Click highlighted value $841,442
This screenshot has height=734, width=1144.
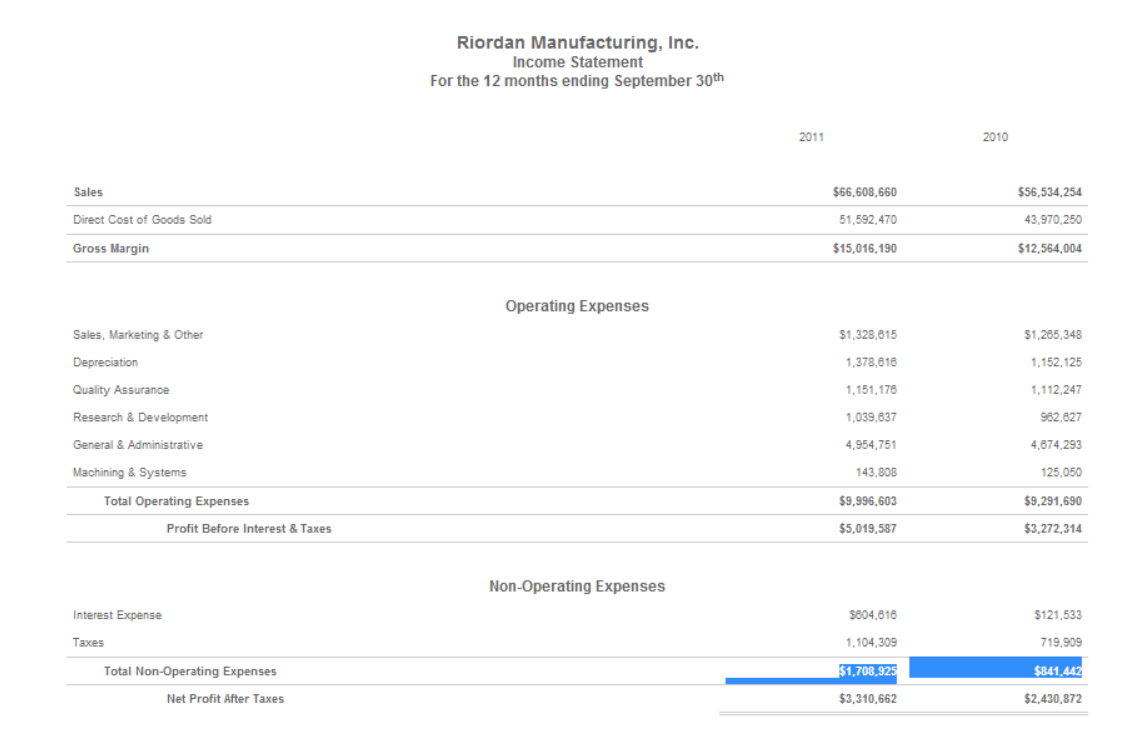[x=1058, y=671]
